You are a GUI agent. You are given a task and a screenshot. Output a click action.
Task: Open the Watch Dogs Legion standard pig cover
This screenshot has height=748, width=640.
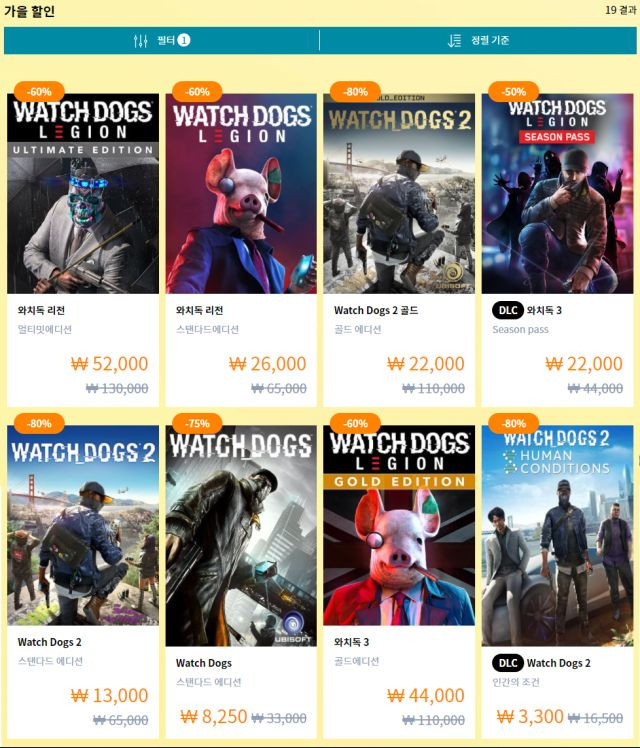(x=241, y=193)
